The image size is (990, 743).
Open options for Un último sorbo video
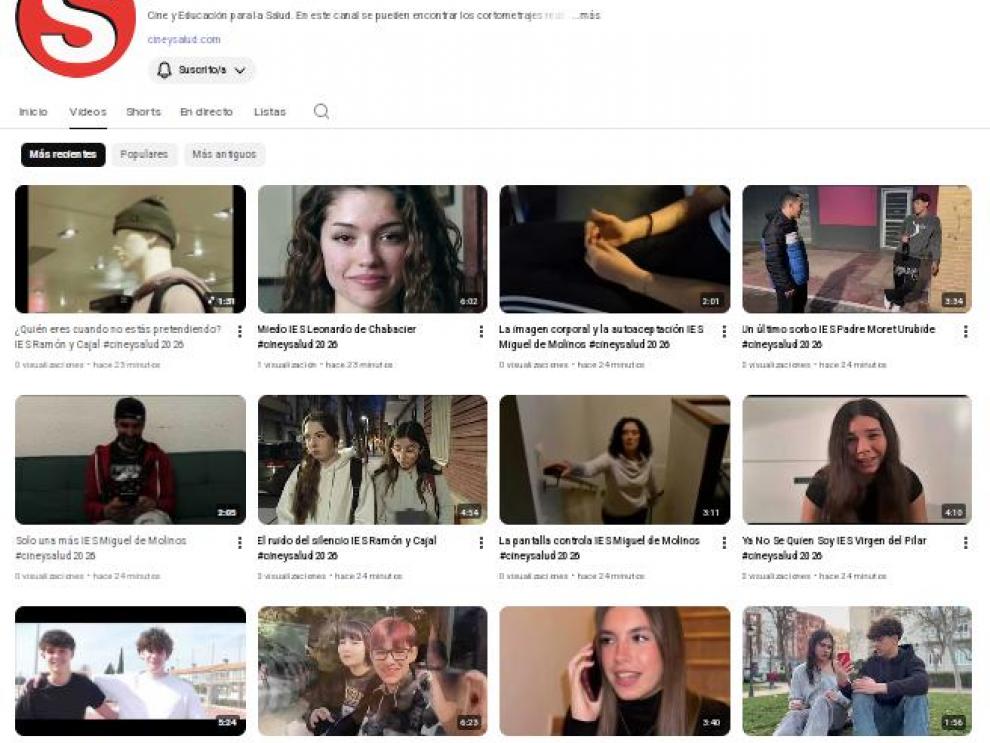tap(965, 332)
